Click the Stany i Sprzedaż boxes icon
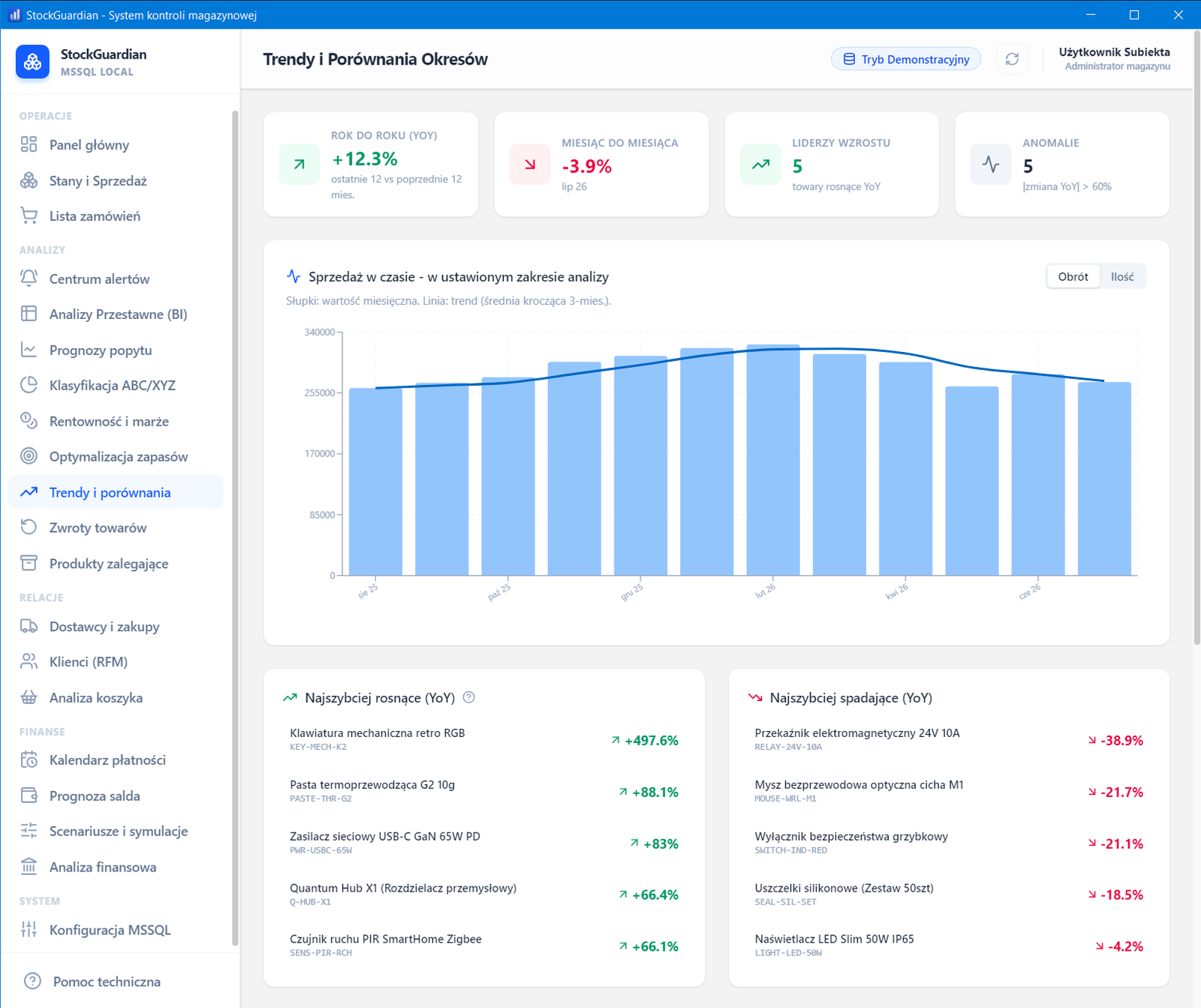 (x=29, y=181)
